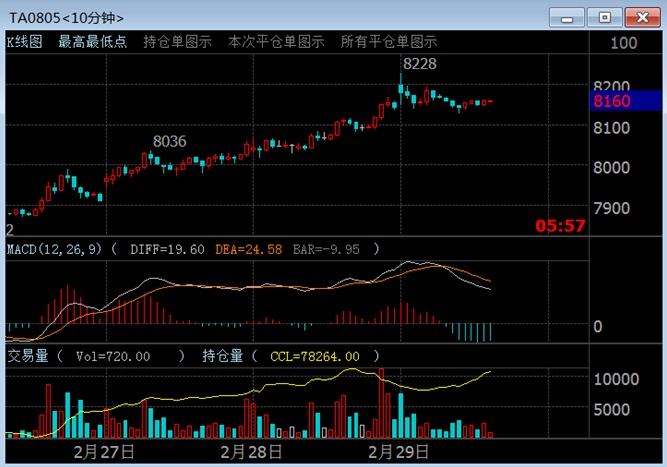Click the TA0805<10分钟> window title
Viewport: 667px width, 467px height.
coord(66,18)
